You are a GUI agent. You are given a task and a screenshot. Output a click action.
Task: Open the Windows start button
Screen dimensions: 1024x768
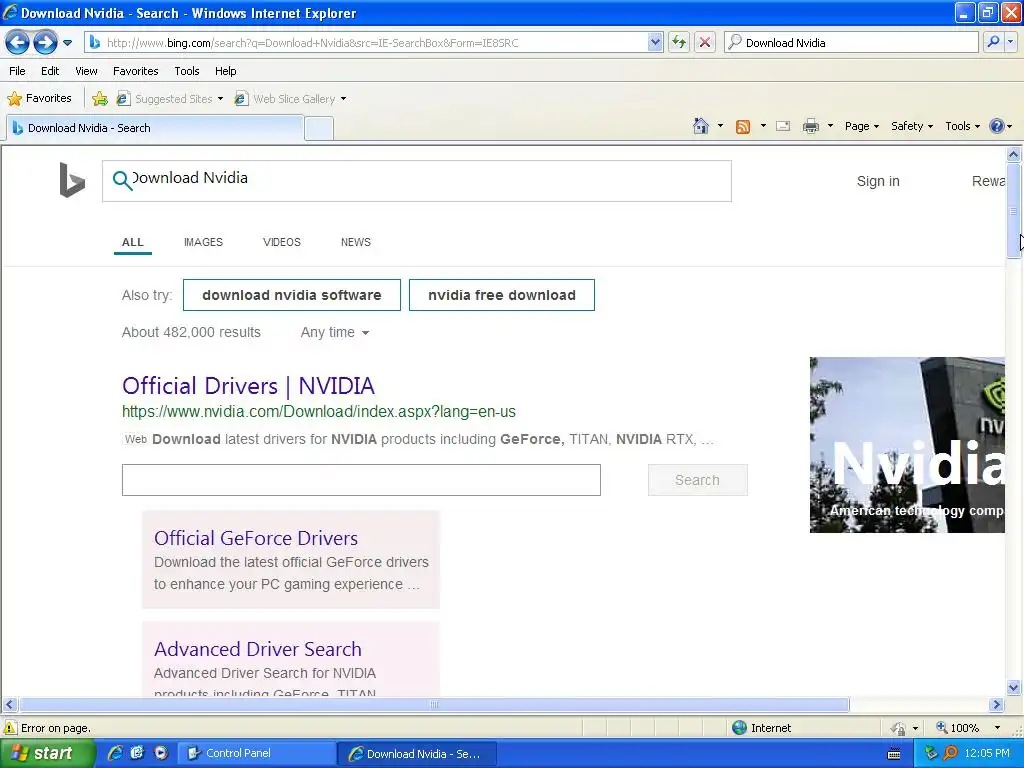coord(48,754)
